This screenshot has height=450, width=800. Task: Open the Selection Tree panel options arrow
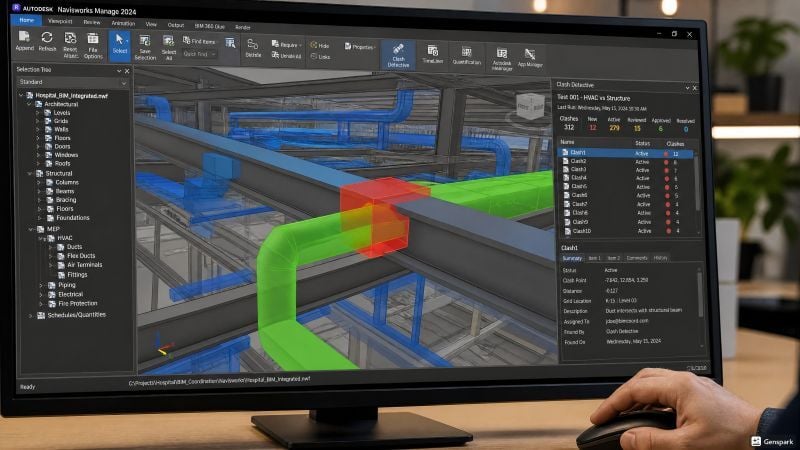pyautogui.click(x=119, y=71)
